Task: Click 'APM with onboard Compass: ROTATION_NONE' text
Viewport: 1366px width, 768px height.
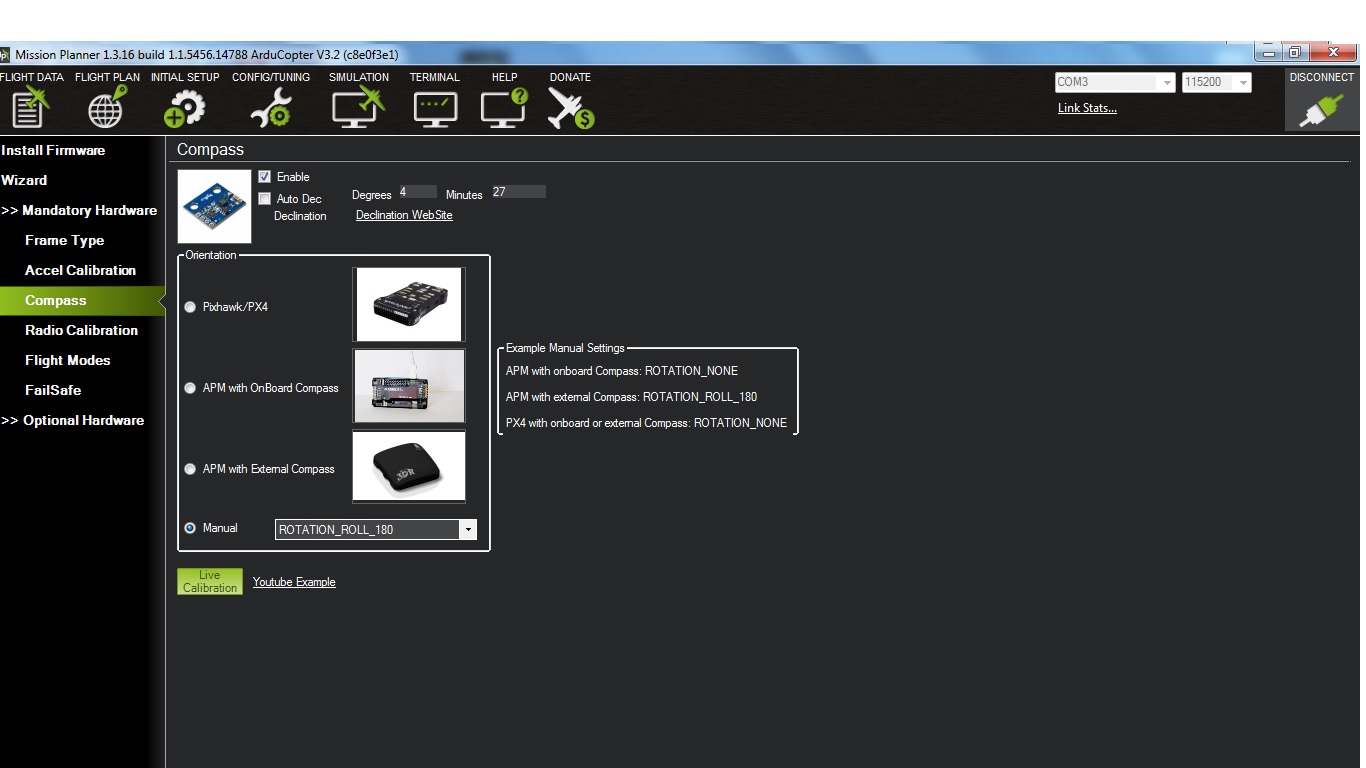Action: click(x=622, y=371)
